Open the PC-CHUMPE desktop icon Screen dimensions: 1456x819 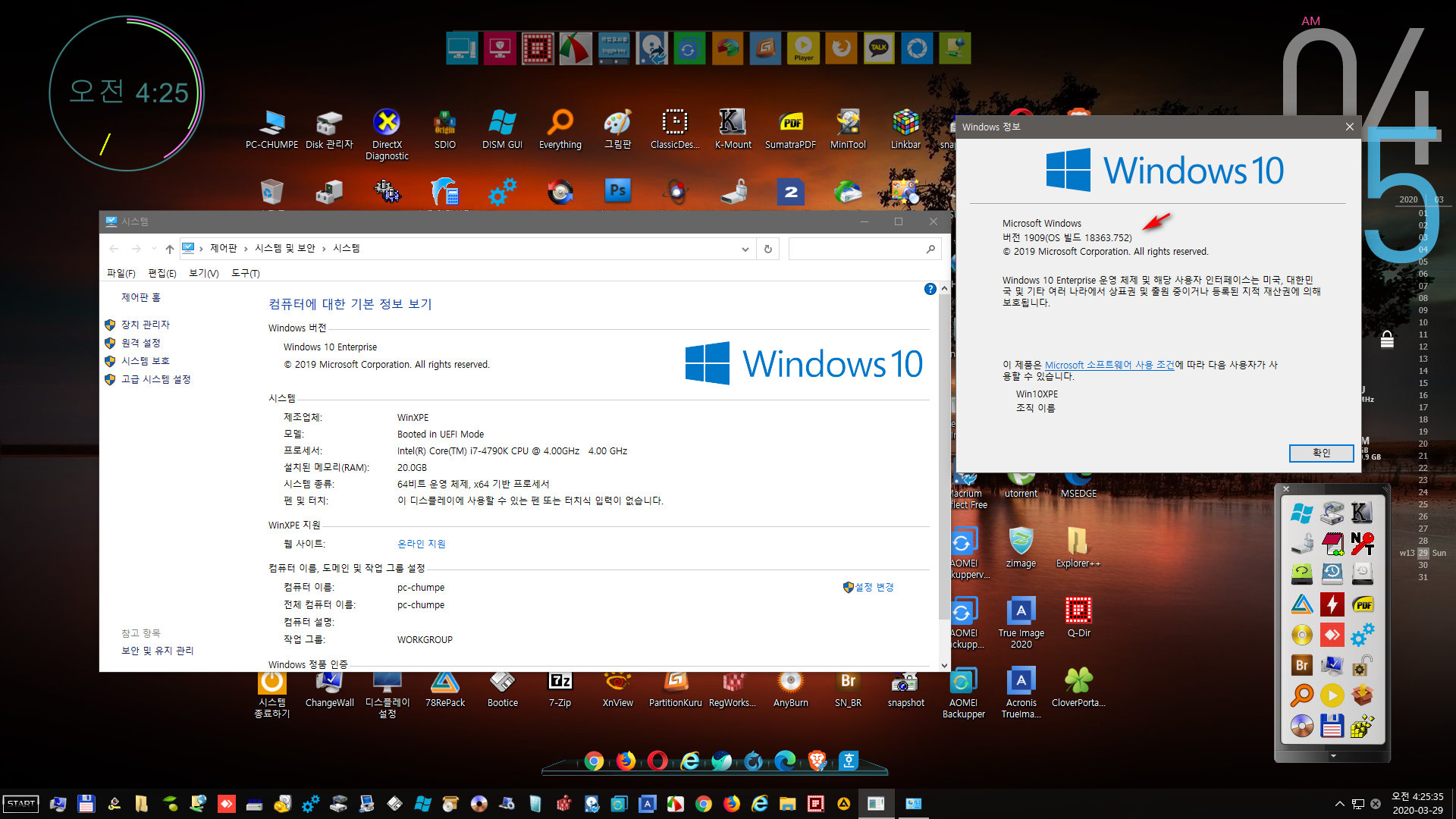pyautogui.click(x=271, y=129)
